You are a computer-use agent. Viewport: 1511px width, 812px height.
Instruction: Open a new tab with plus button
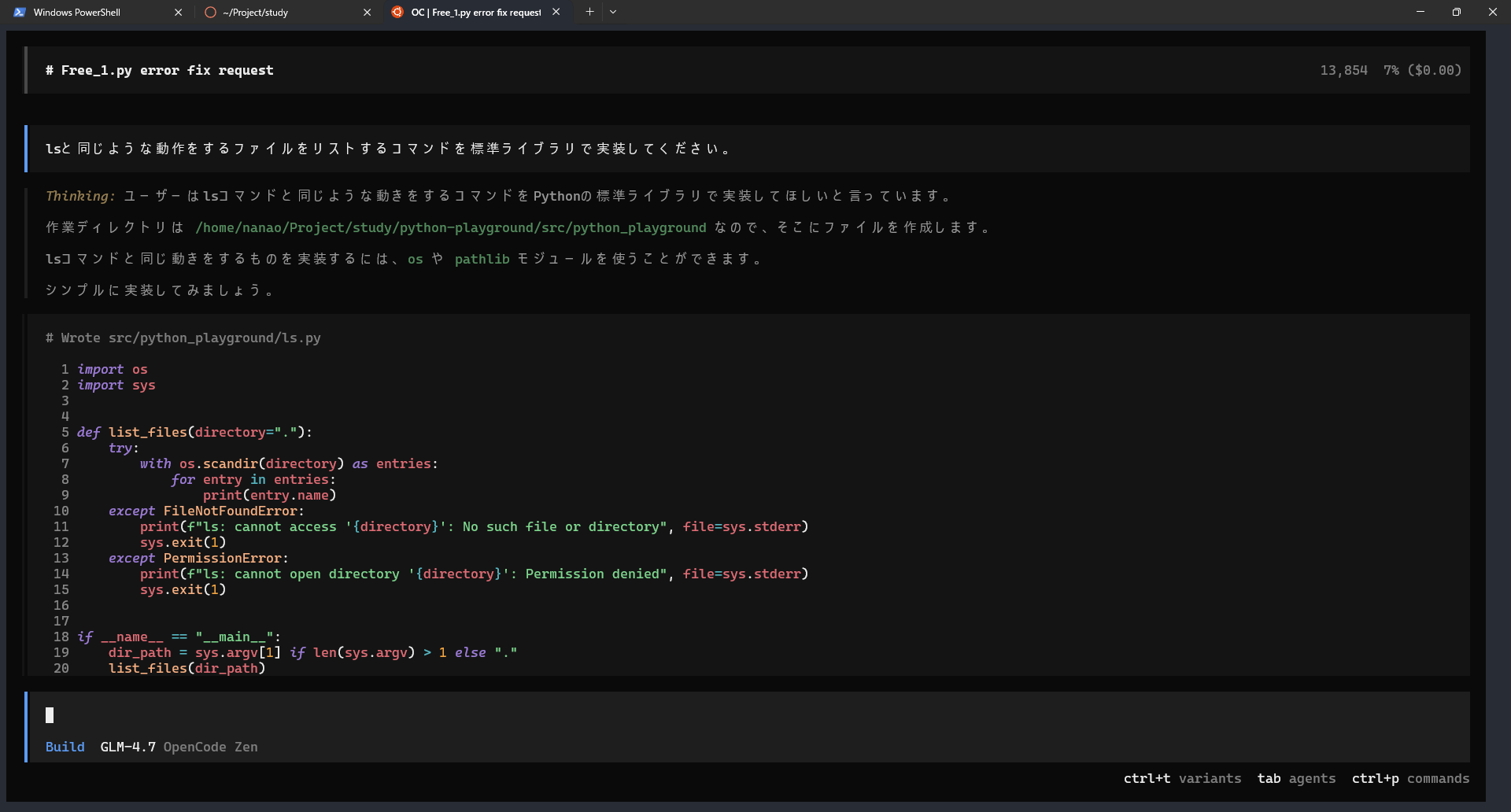click(589, 12)
